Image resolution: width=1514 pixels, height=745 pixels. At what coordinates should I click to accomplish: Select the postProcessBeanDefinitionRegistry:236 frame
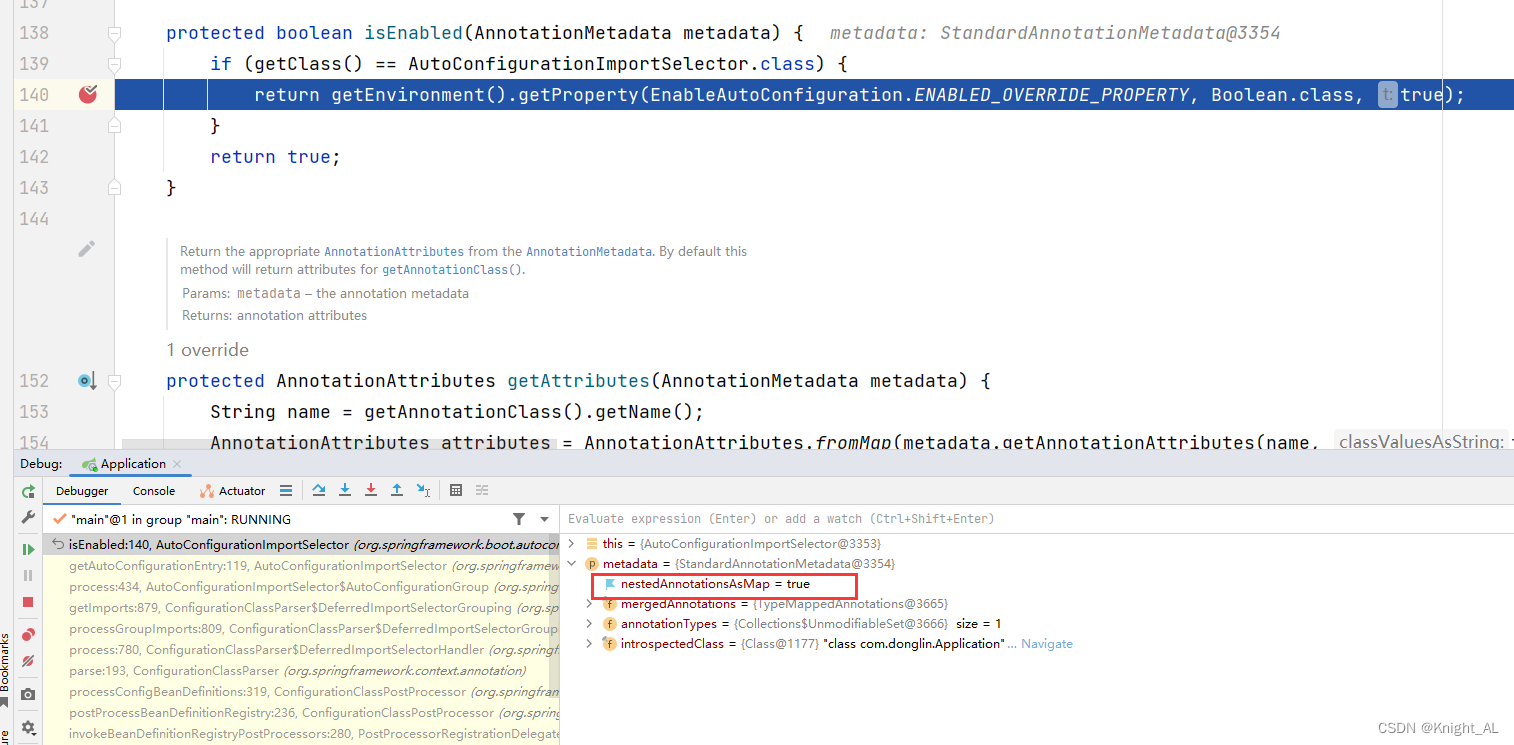coord(301,713)
